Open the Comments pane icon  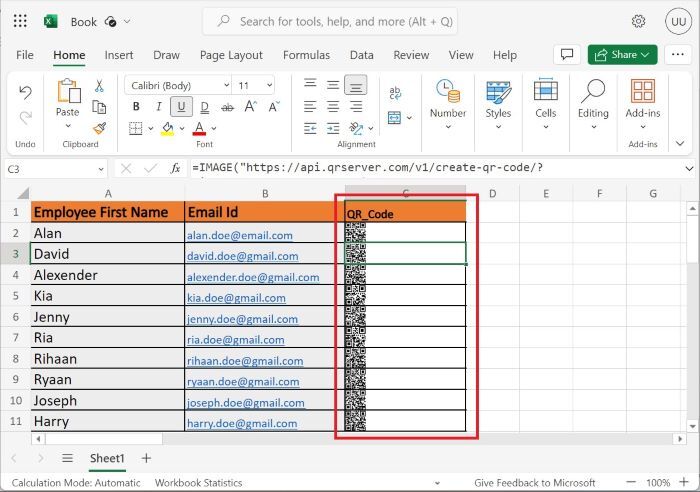(x=567, y=54)
